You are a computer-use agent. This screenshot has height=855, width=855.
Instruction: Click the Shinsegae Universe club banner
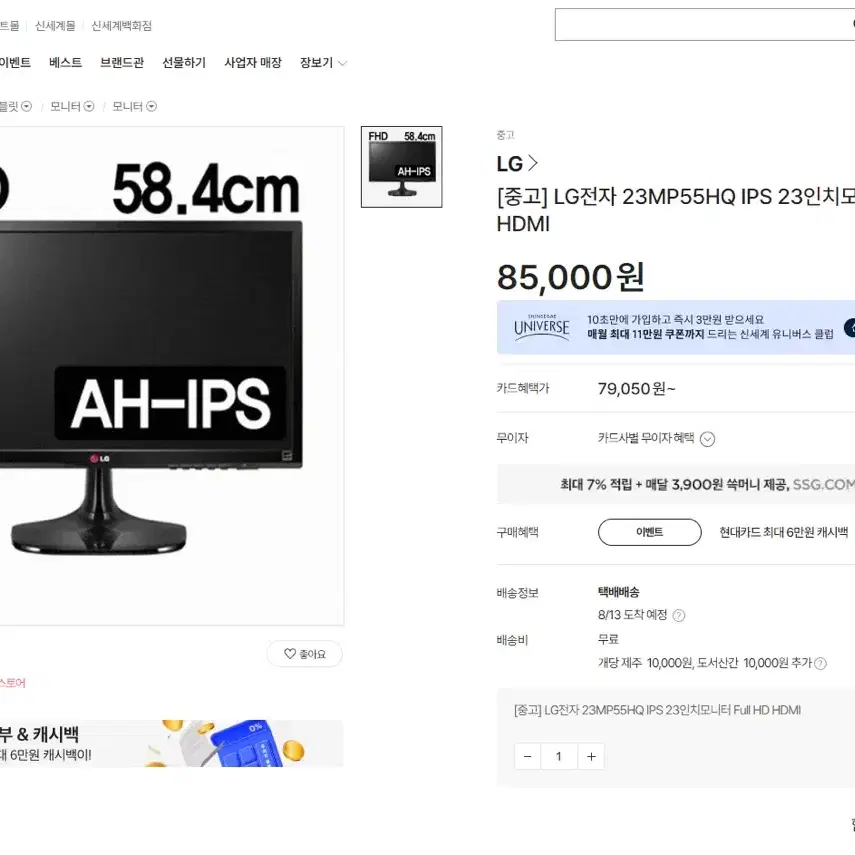(676, 327)
